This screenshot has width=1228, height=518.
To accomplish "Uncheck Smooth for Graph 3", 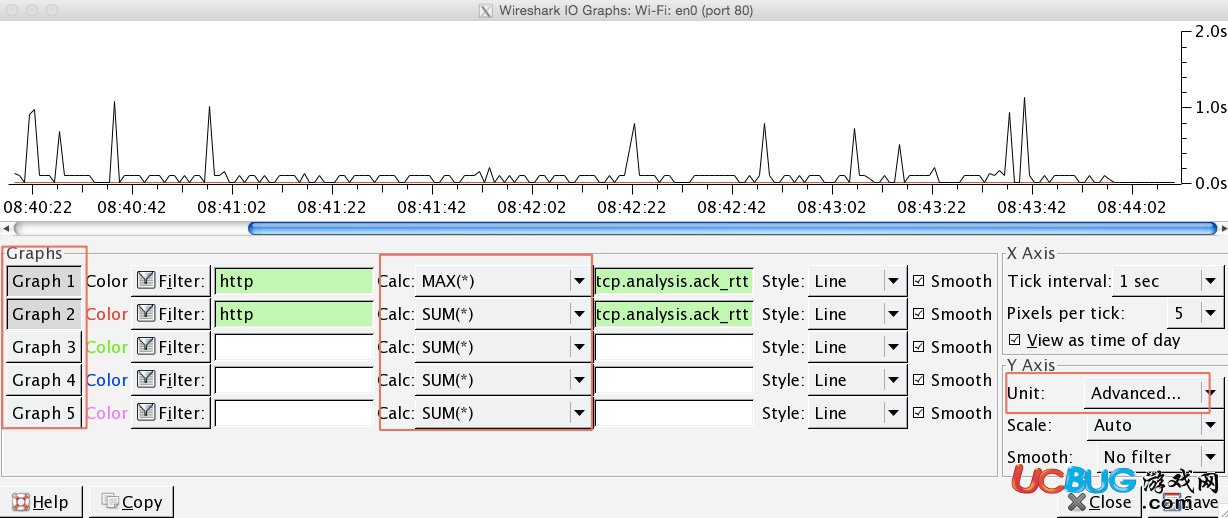I will point(952,347).
